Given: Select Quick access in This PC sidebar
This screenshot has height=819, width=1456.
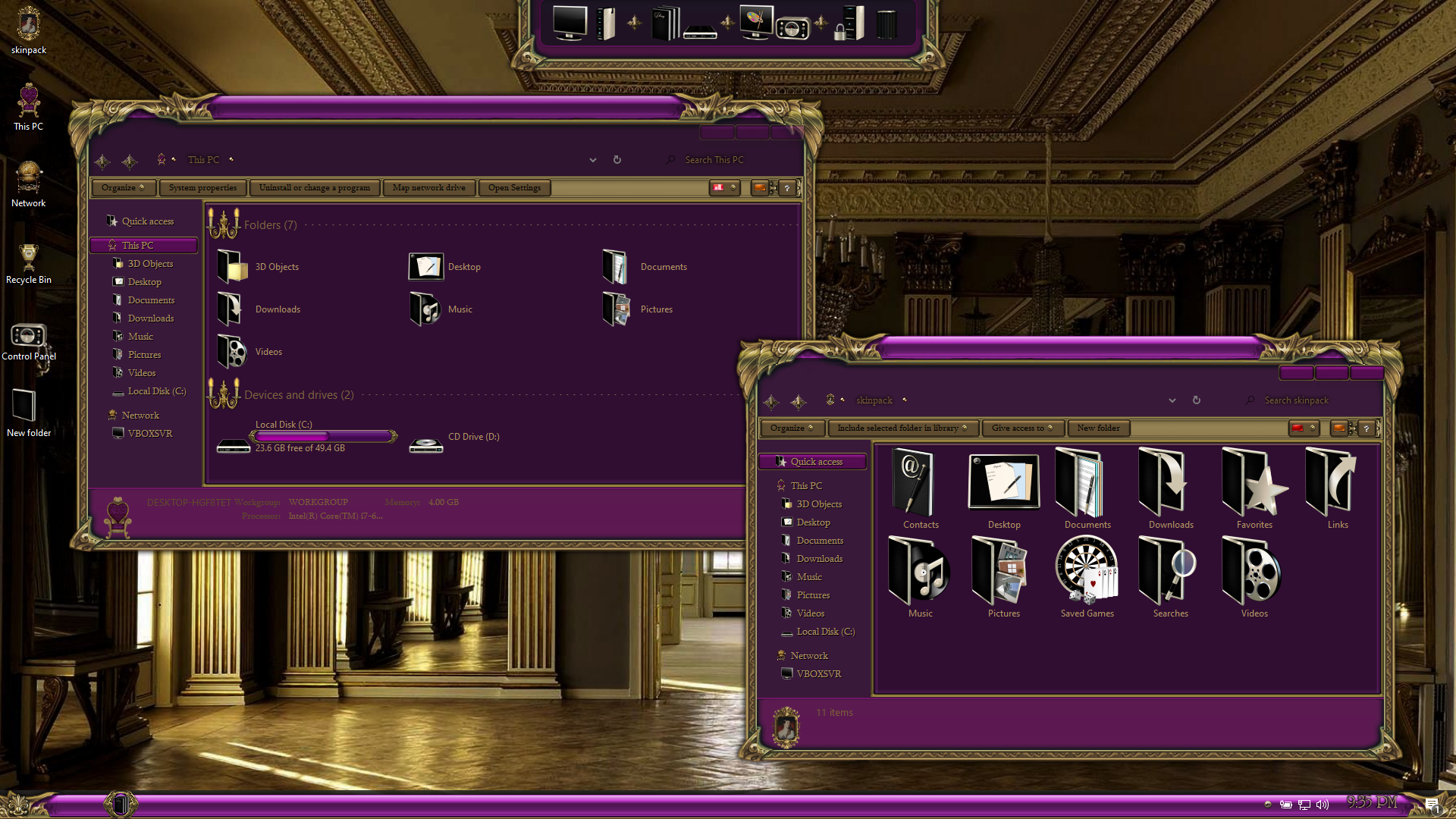Looking at the screenshot, I should (x=148, y=221).
